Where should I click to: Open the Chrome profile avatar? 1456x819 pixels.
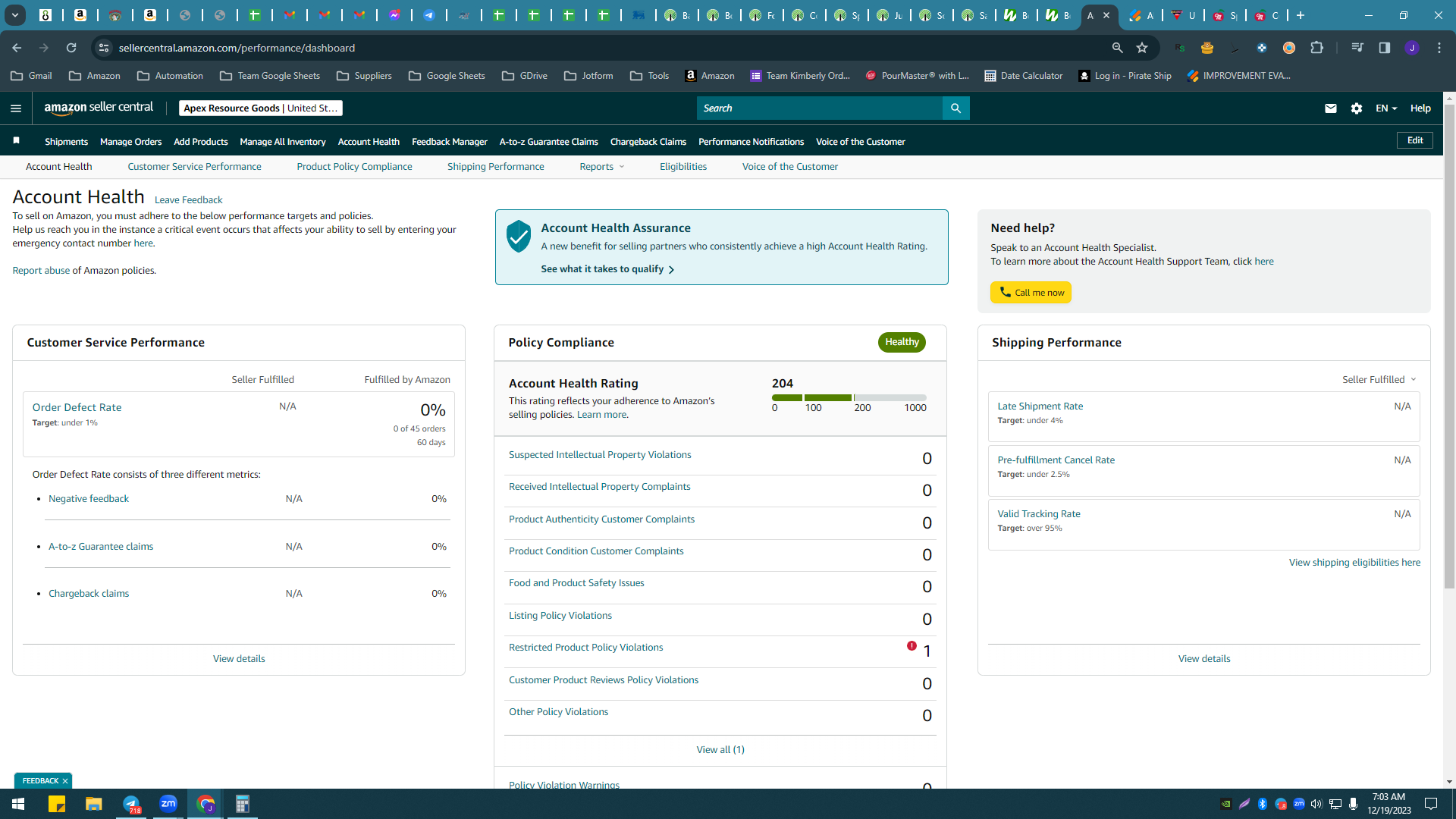click(x=1412, y=48)
